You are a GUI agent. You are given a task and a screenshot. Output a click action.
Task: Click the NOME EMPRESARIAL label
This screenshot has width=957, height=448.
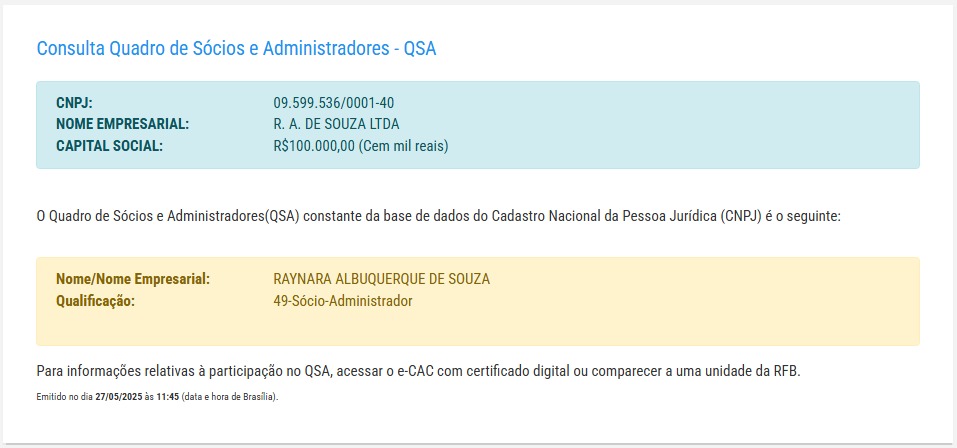coord(123,124)
